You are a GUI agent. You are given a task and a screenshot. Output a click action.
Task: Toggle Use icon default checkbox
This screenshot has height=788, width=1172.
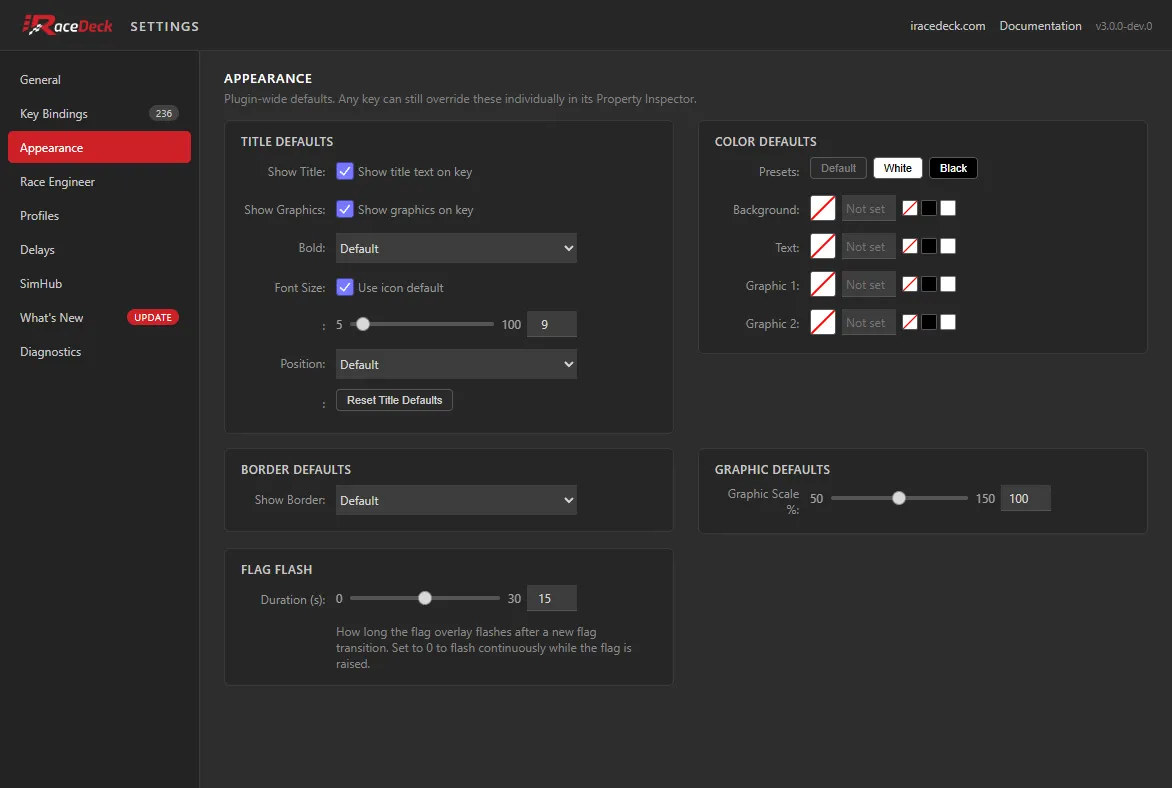345,287
